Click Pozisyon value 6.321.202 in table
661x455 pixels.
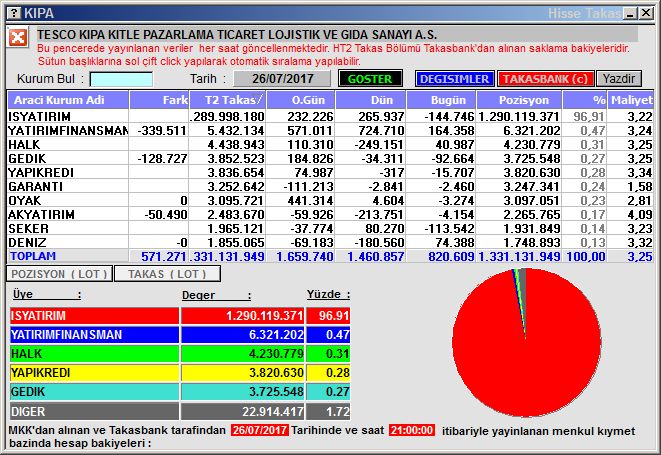point(532,131)
